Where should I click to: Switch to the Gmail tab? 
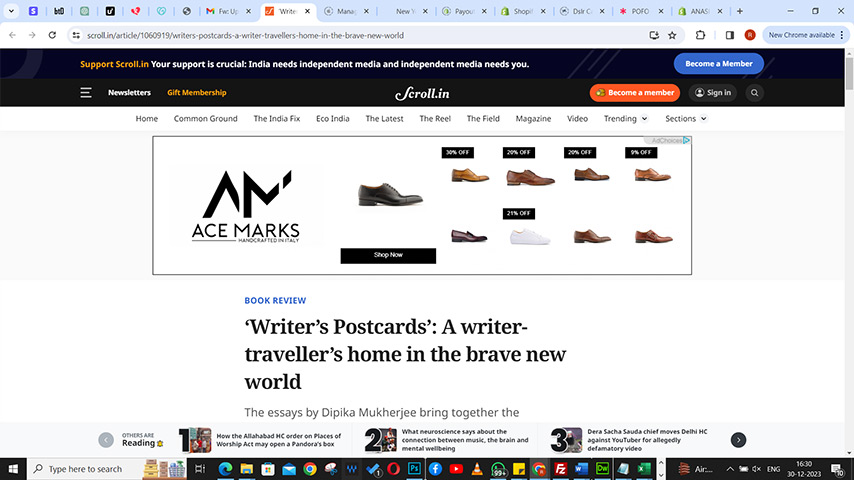tap(228, 11)
